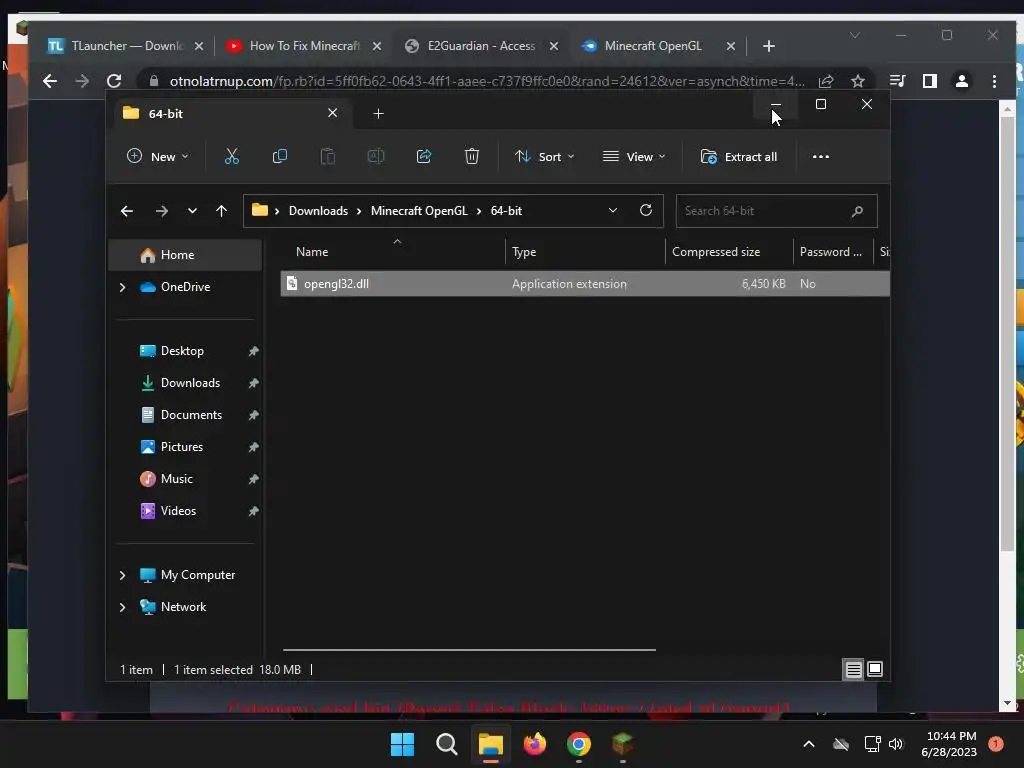The image size is (1024, 768).
Task: Open Chrome profile icon
Action: [962, 81]
